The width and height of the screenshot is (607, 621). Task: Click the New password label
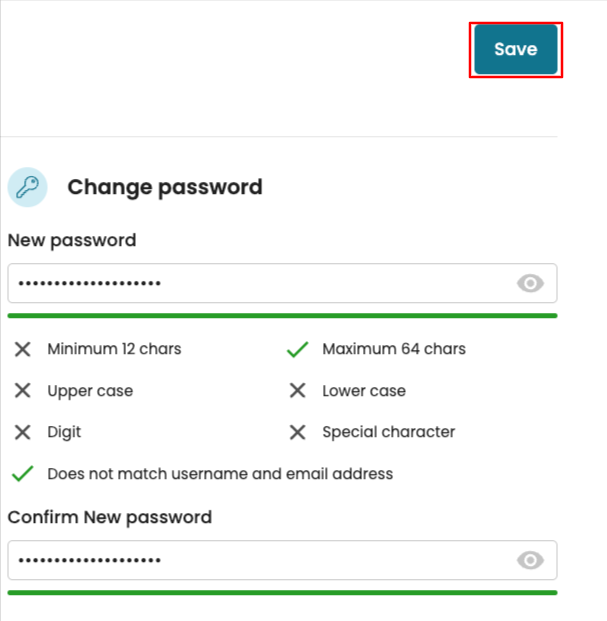pyautogui.click(x=72, y=240)
